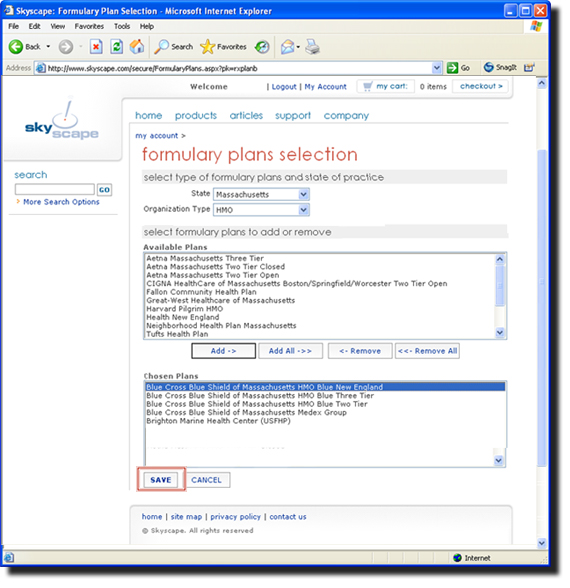Click the Add -> button
The width and height of the screenshot is (570, 588).
pos(224,351)
